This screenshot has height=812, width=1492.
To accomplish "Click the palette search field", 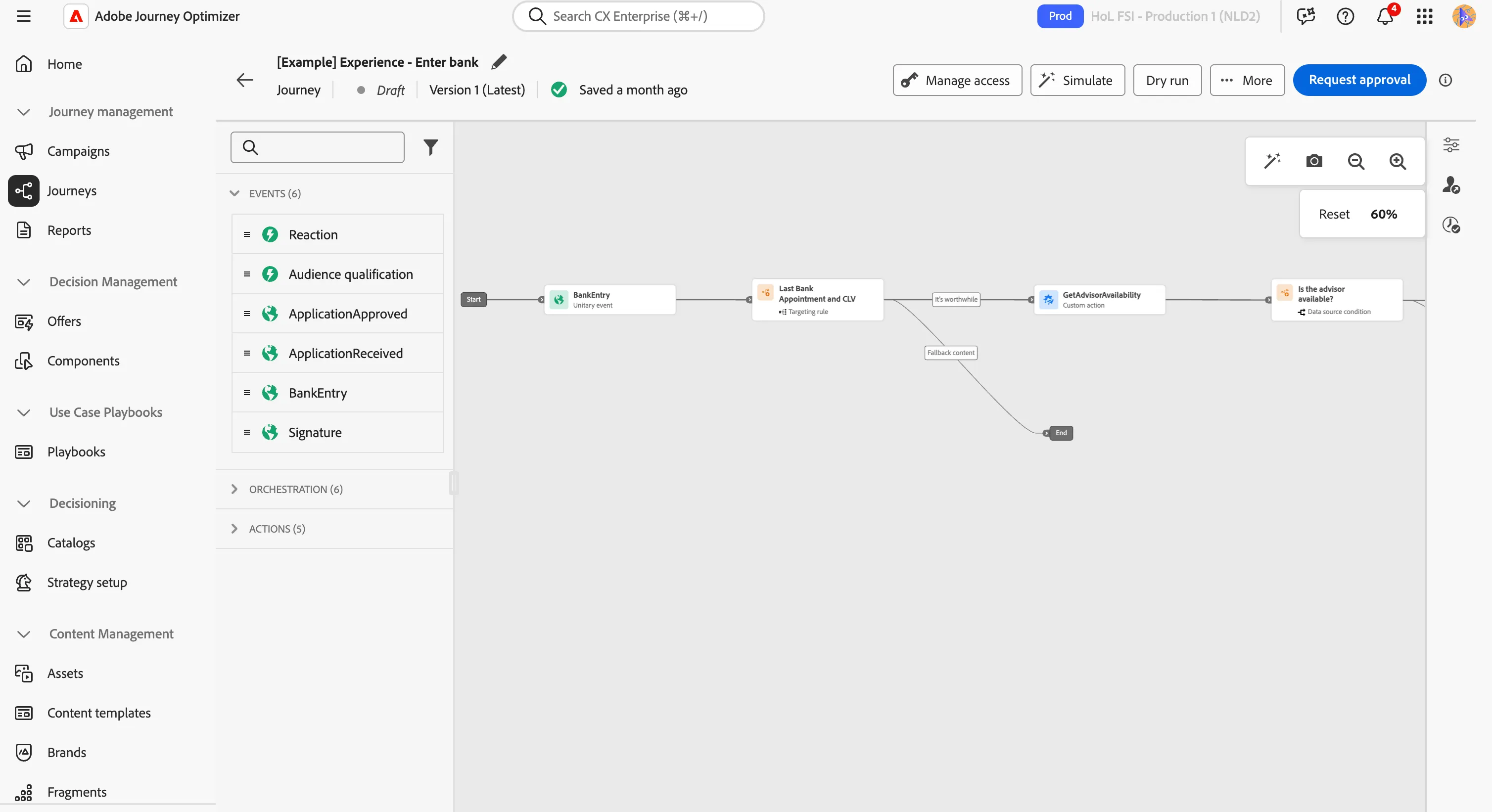I will coord(318,147).
